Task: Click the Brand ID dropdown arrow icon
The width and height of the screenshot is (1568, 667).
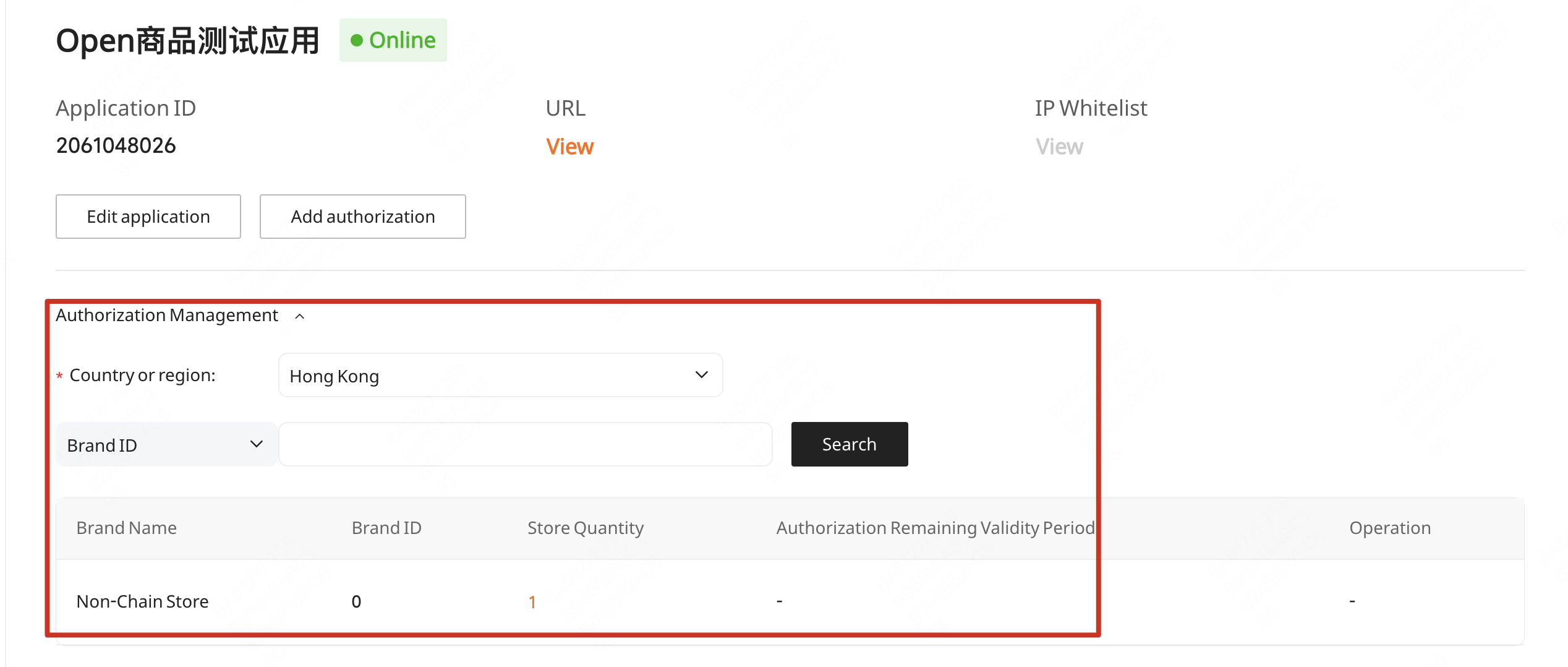Action: (x=257, y=444)
